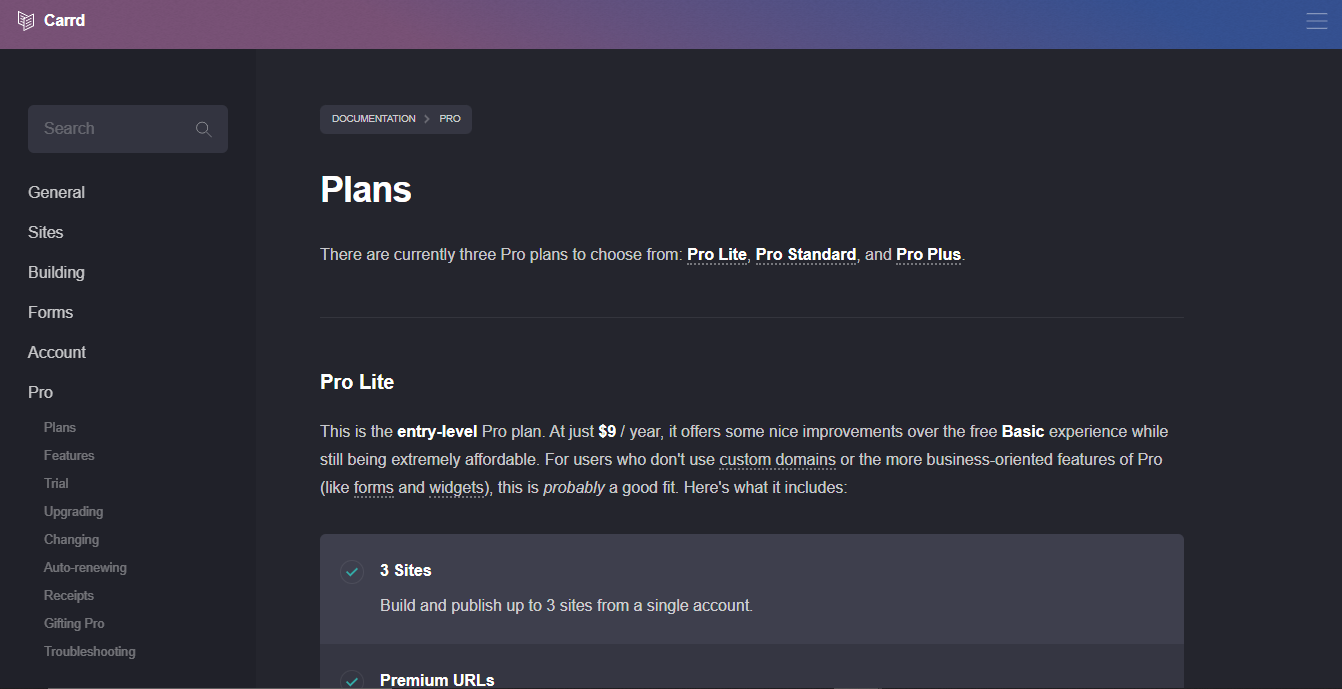
Task: Open the widgets link
Action: click(x=456, y=488)
